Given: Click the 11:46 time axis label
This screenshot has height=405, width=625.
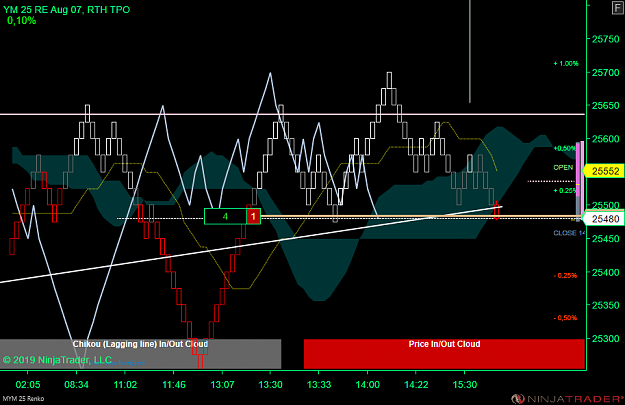Looking at the screenshot, I should 174,385.
